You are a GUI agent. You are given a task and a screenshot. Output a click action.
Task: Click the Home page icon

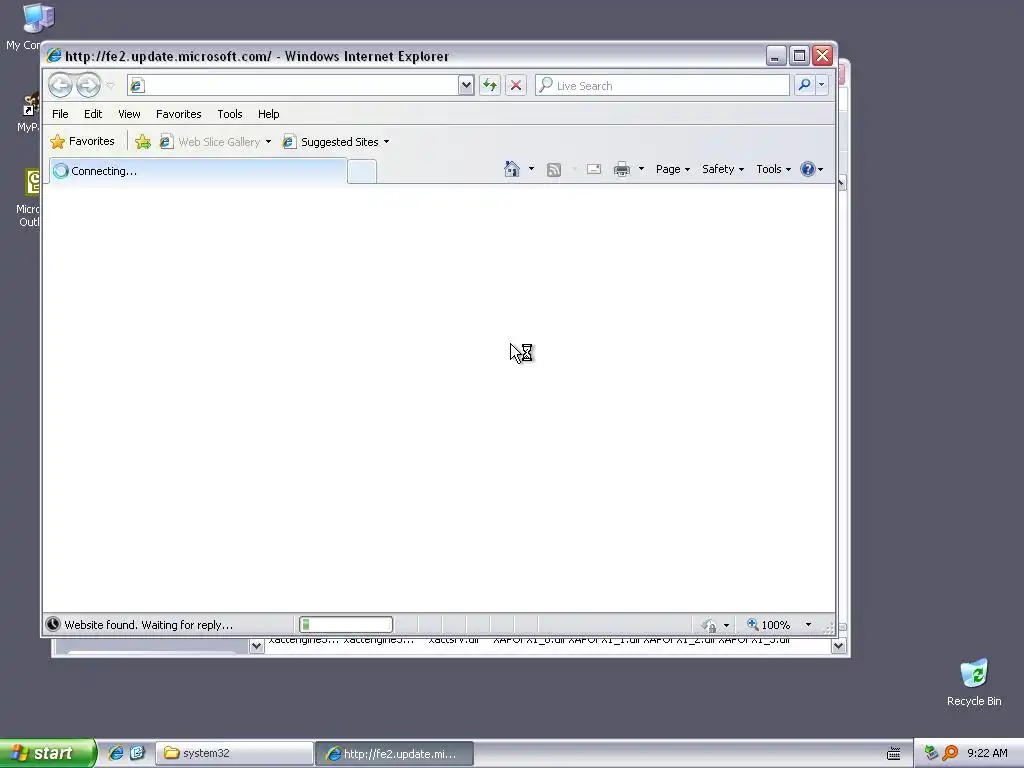512,169
